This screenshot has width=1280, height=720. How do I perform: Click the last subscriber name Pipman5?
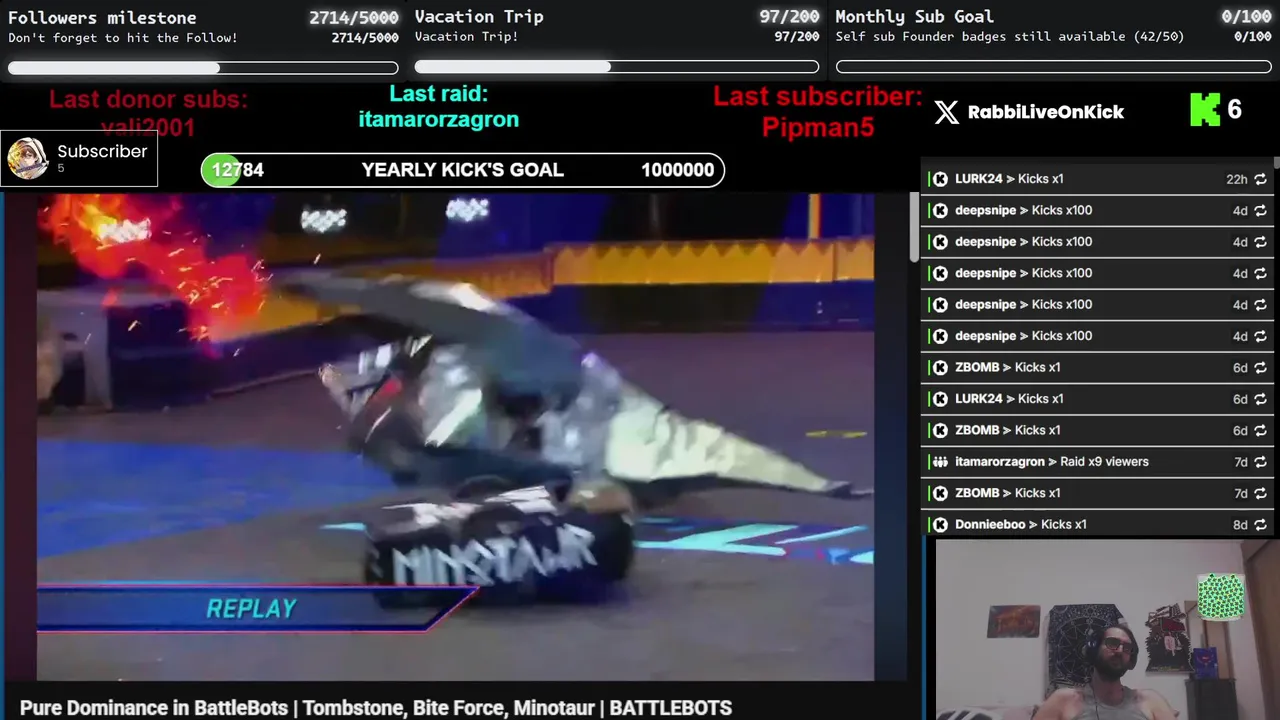click(818, 127)
